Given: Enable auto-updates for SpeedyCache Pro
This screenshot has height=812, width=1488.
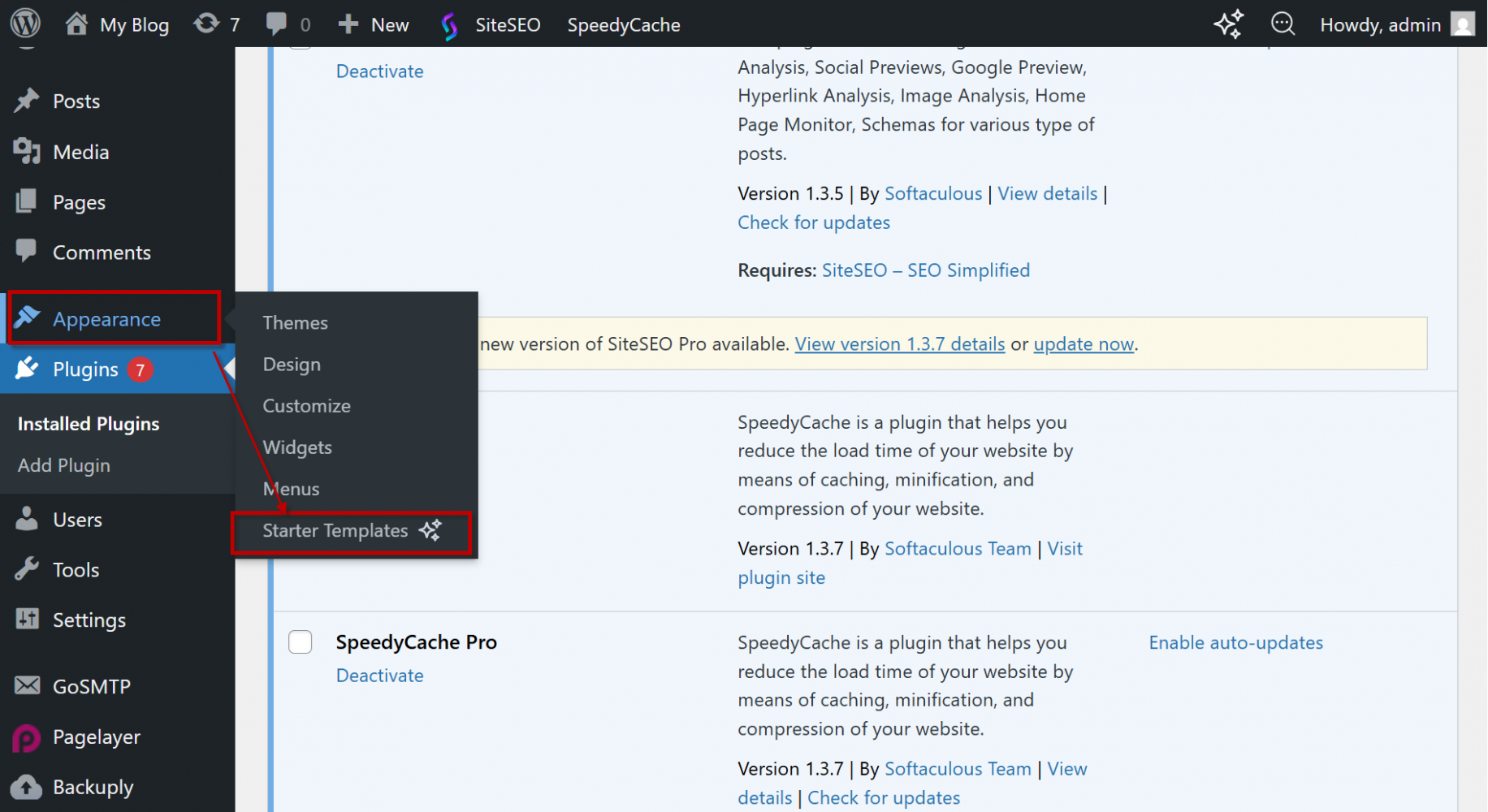Looking at the screenshot, I should point(1235,642).
